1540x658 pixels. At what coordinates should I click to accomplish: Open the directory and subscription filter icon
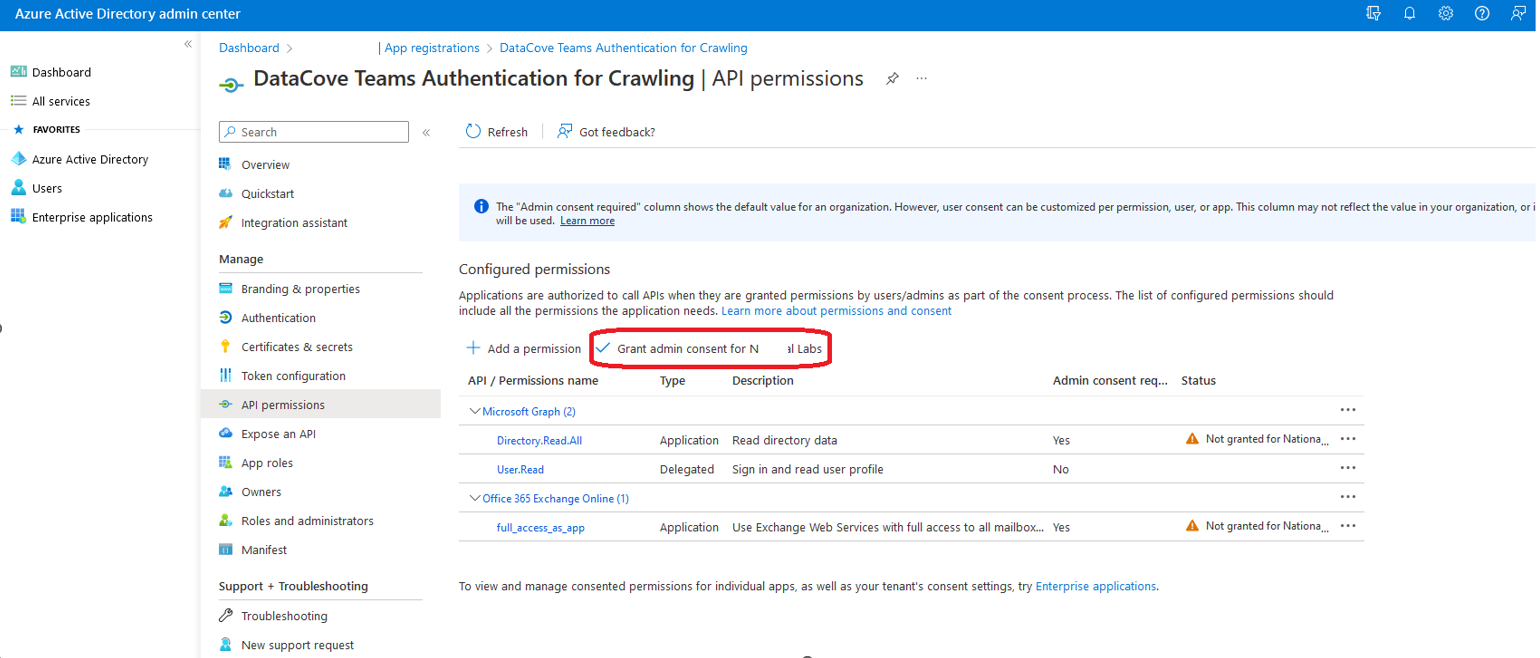pyautogui.click(x=1373, y=14)
